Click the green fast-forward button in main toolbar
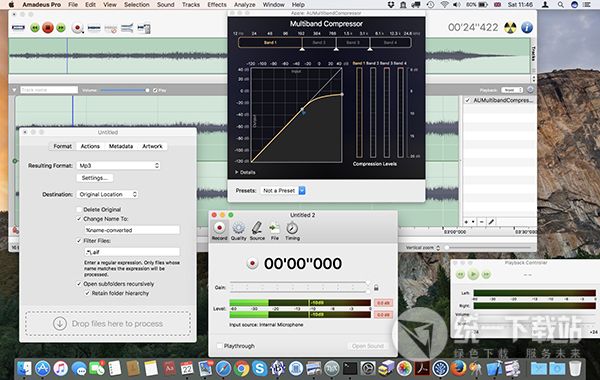The width and height of the screenshot is (600, 380). 61,28
